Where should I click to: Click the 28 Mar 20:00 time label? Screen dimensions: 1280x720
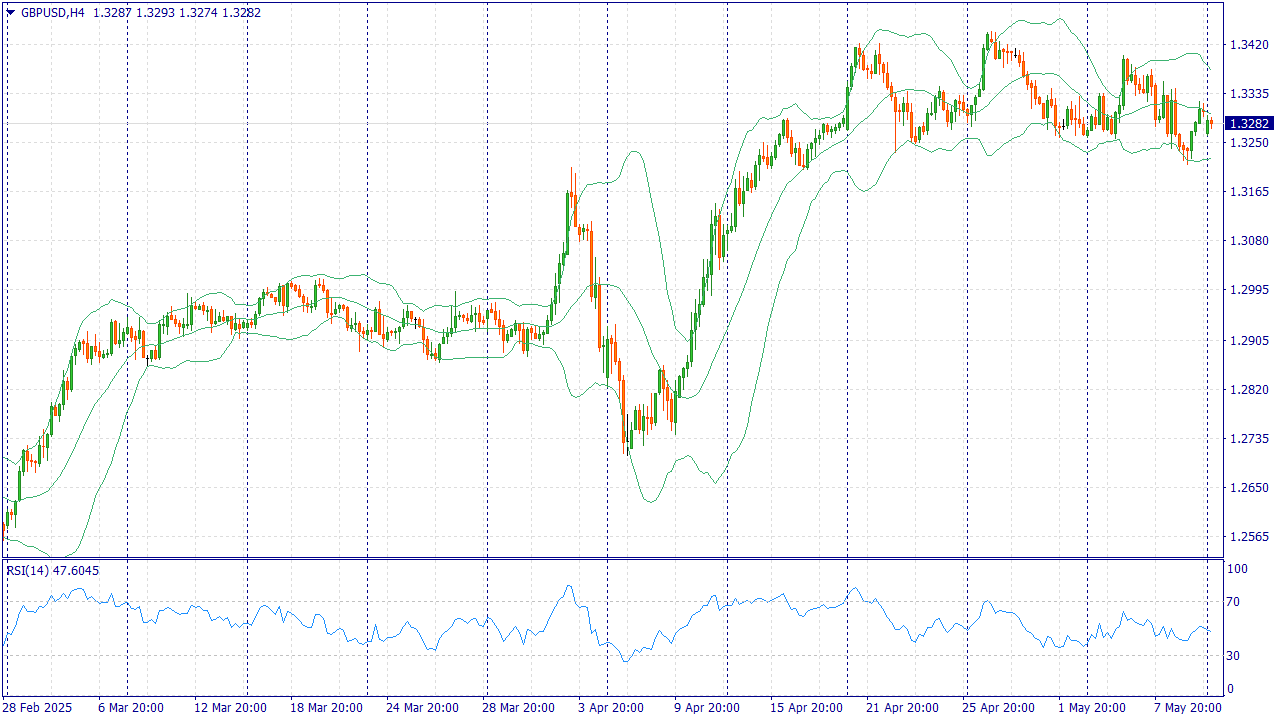(519, 707)
